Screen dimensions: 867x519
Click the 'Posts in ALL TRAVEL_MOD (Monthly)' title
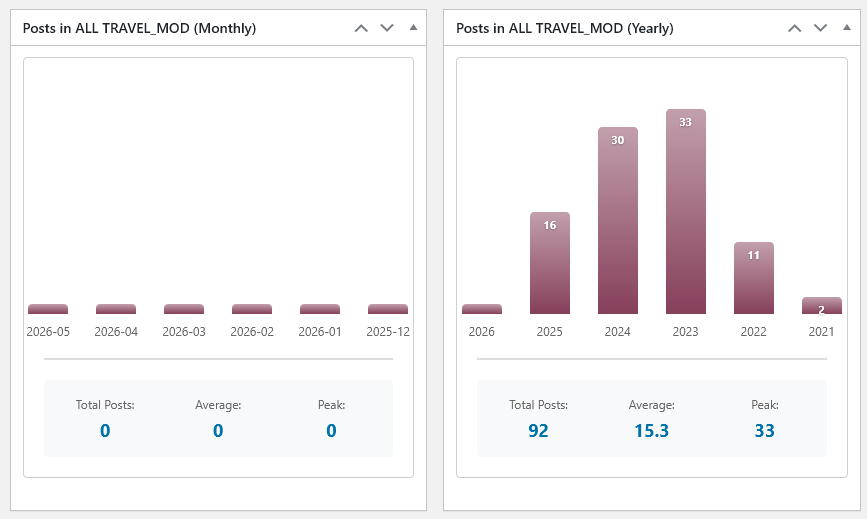pos(139,28)
